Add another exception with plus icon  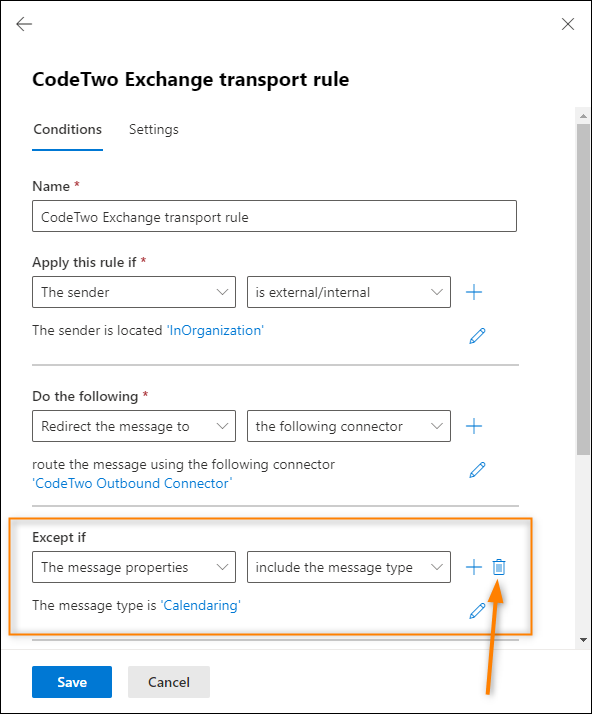click(x=474, y=567)
